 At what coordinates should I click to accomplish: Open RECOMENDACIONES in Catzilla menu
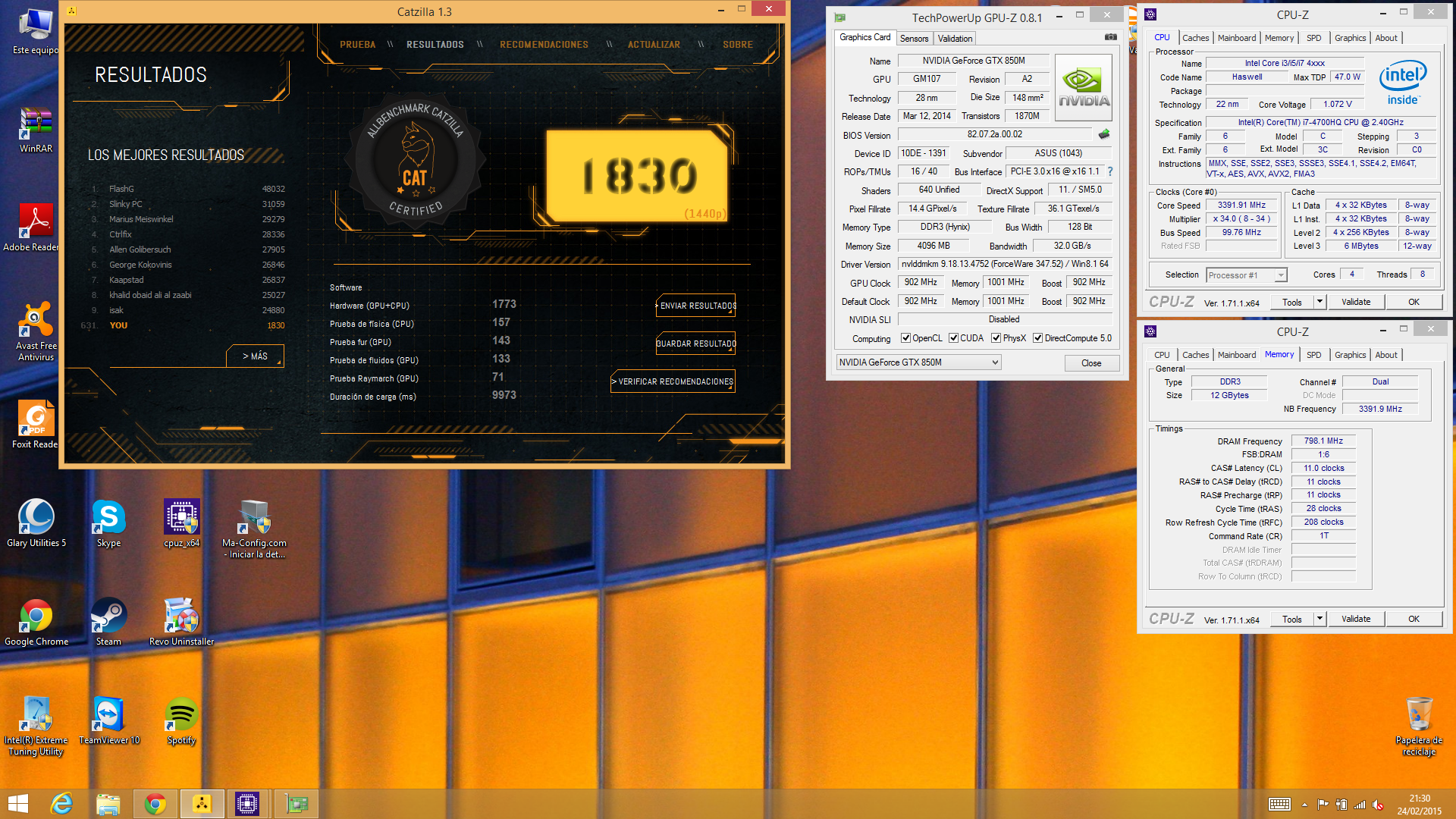[544, 45]
